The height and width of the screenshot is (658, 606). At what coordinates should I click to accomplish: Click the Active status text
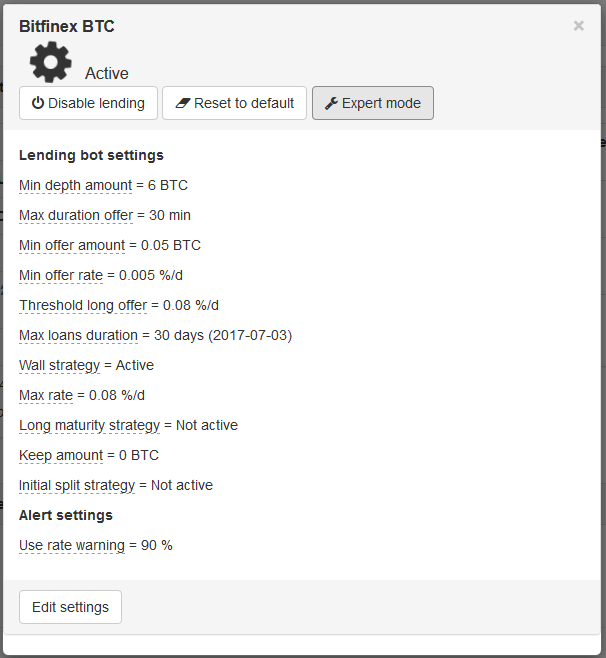[x=107, y=73]
